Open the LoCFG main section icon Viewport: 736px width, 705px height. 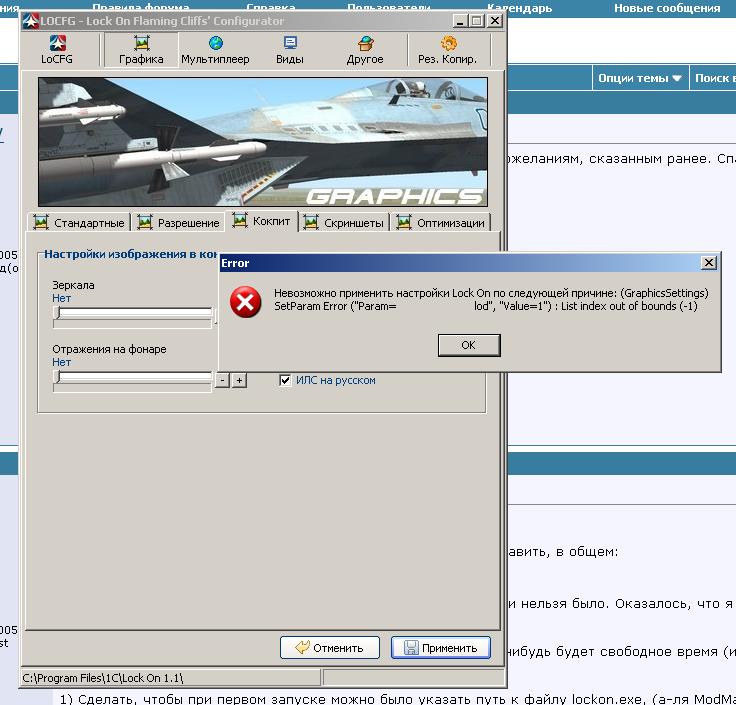57,50
